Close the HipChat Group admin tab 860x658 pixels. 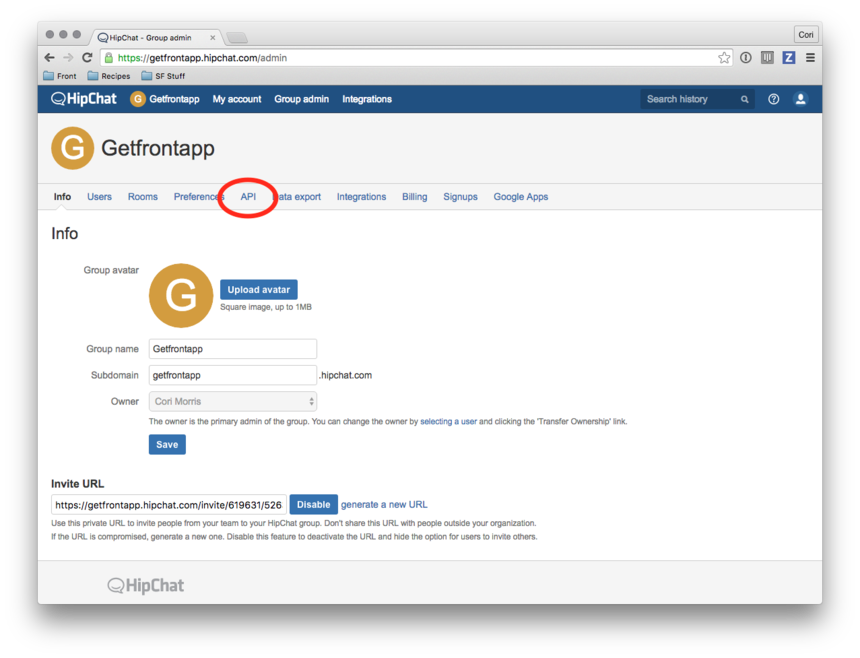pos(212,38)
